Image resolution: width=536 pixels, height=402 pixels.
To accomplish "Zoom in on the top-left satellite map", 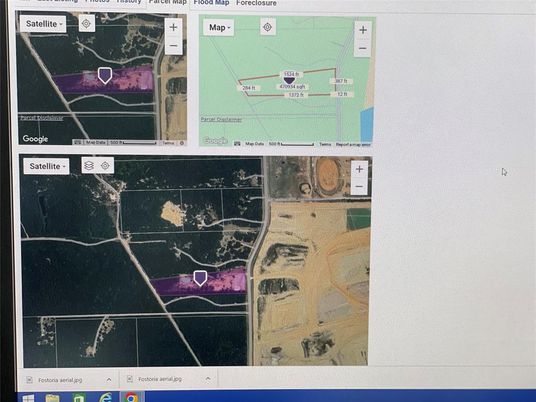I will 174,27.
